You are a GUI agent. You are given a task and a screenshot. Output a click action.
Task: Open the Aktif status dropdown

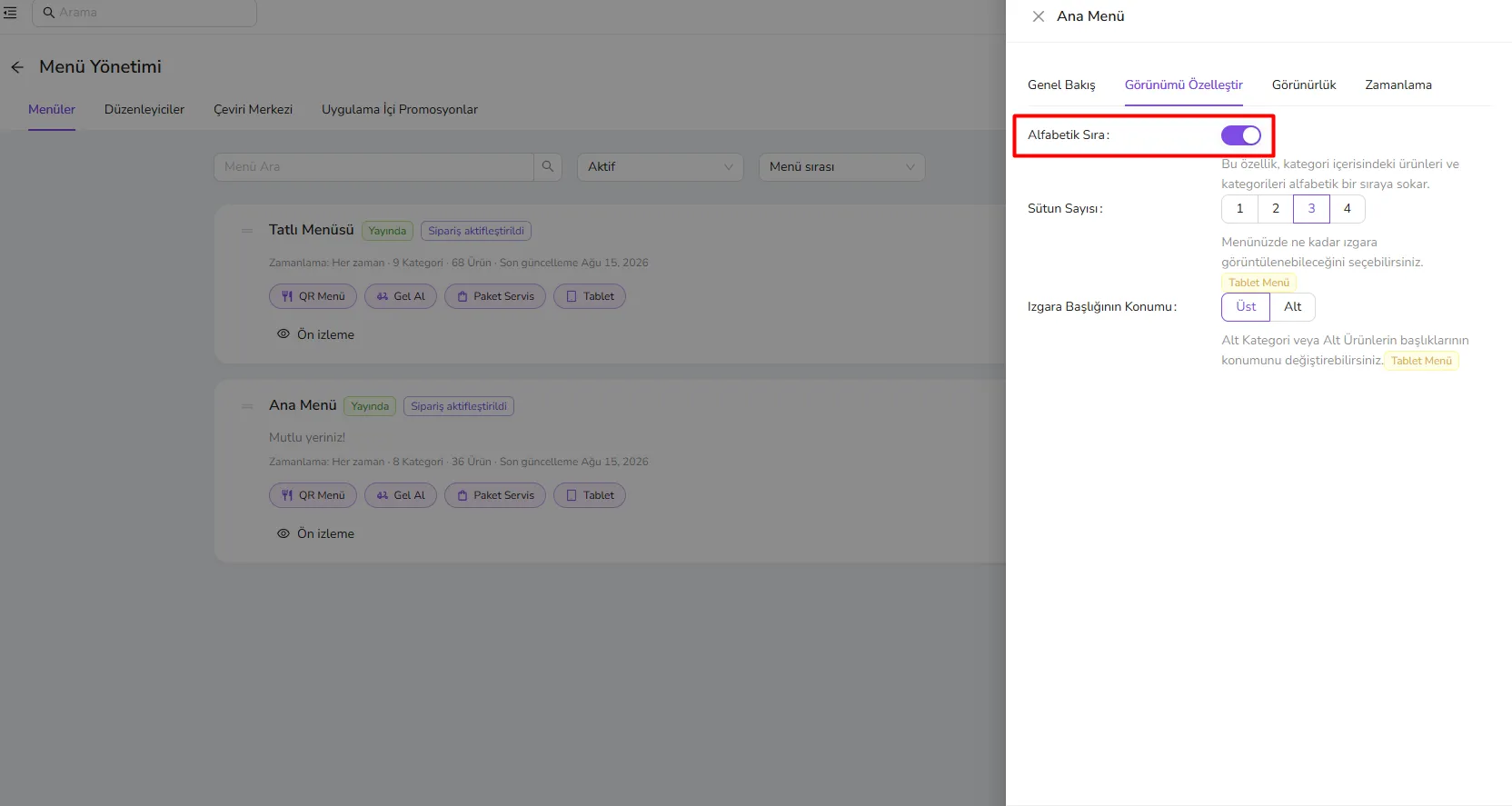(661, 167)
